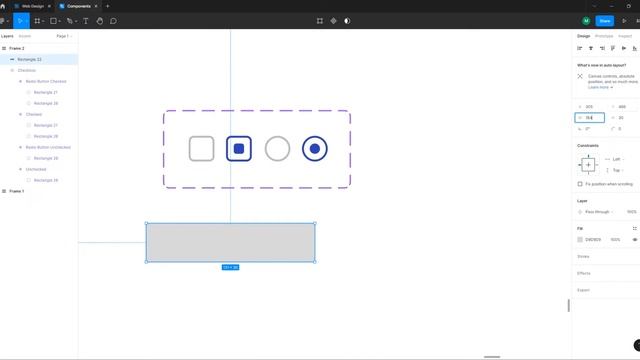Screen dimensions: 640x360
Task: Select the Rectangle shape tool
Action: 53,21
